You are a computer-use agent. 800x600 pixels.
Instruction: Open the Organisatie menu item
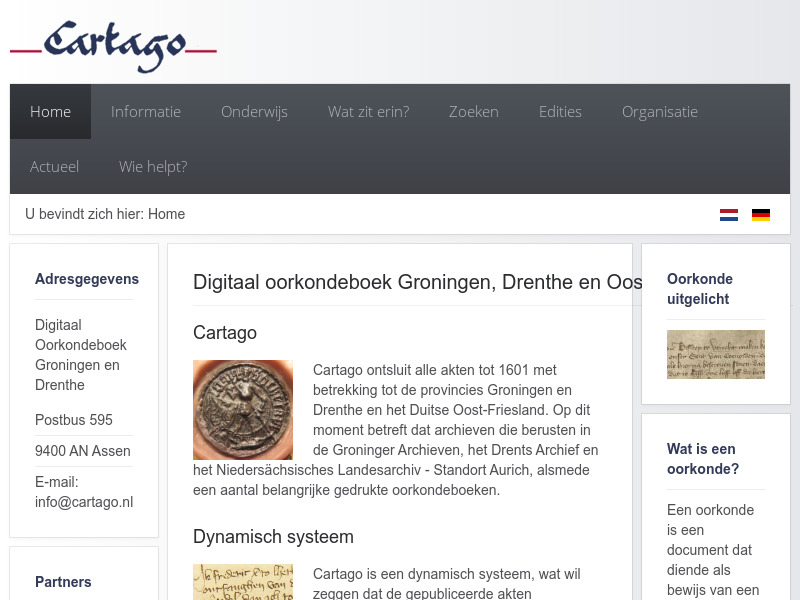tap(660, 111)
